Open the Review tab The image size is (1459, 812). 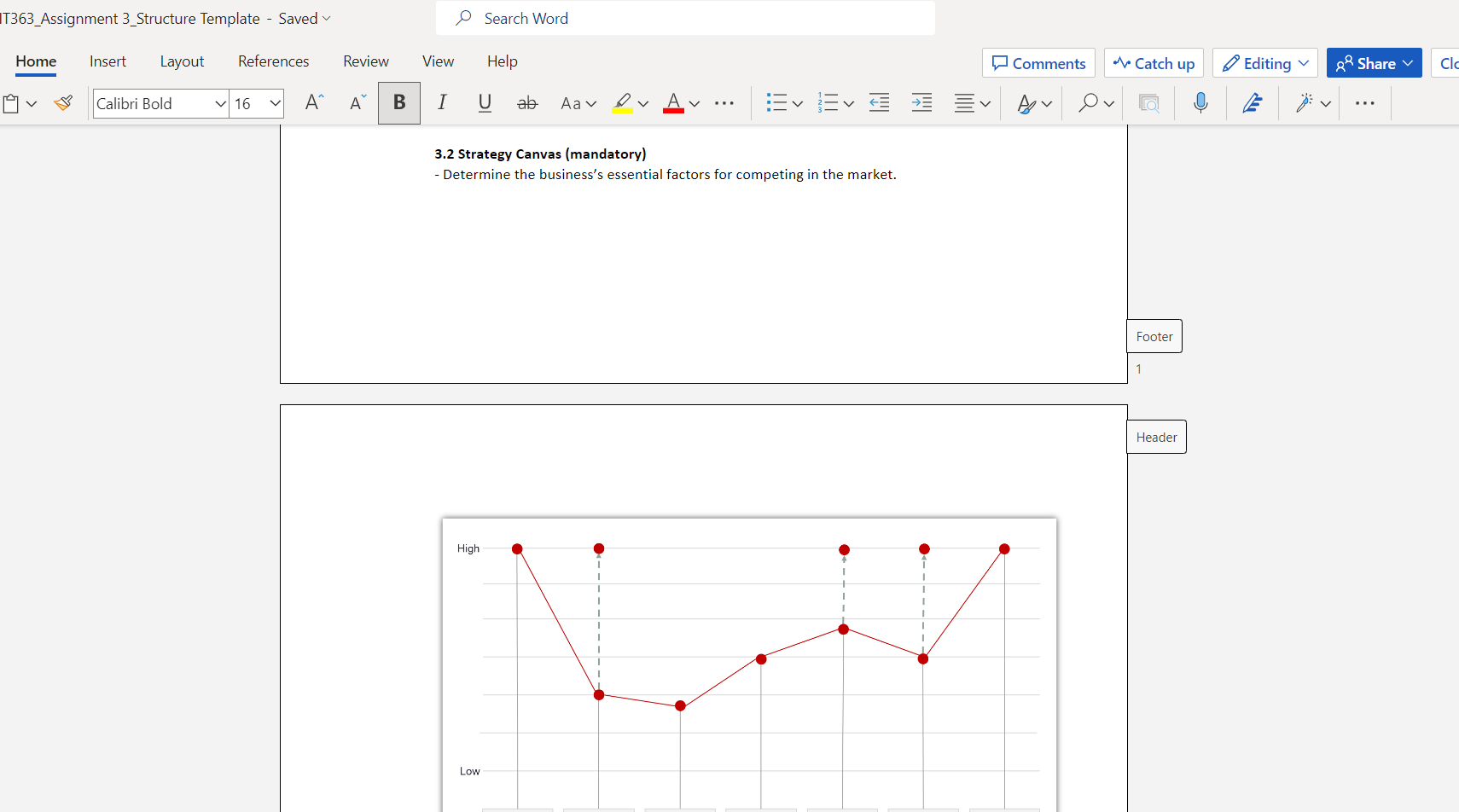pos(366,61)
